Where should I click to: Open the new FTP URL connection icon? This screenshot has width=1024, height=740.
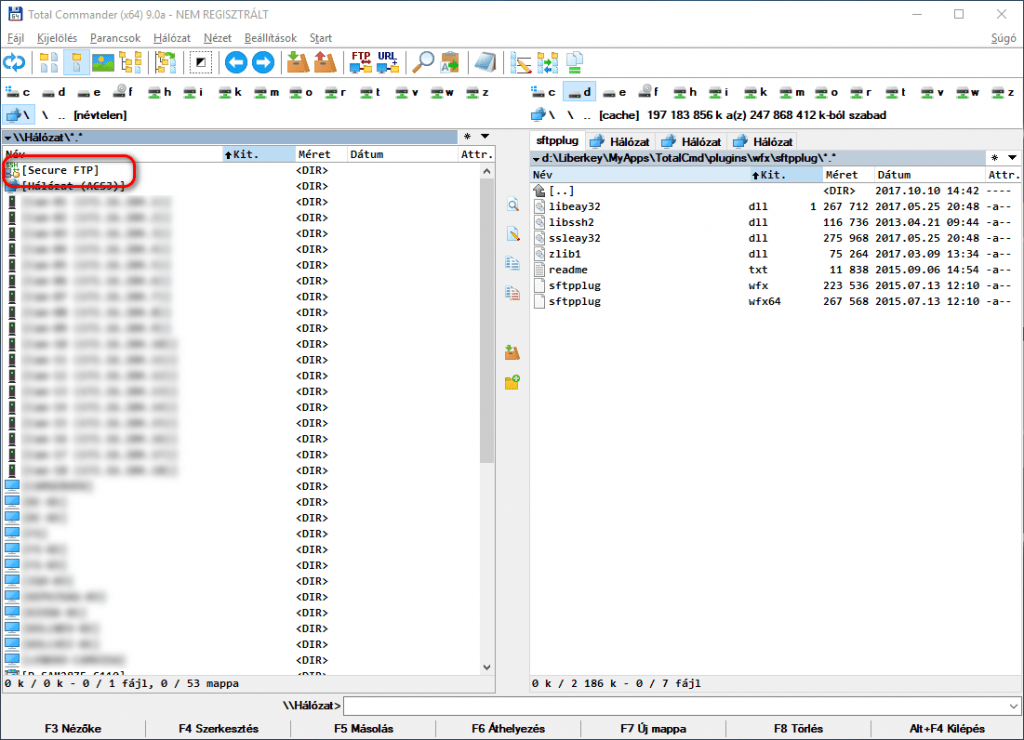(388, 63)
